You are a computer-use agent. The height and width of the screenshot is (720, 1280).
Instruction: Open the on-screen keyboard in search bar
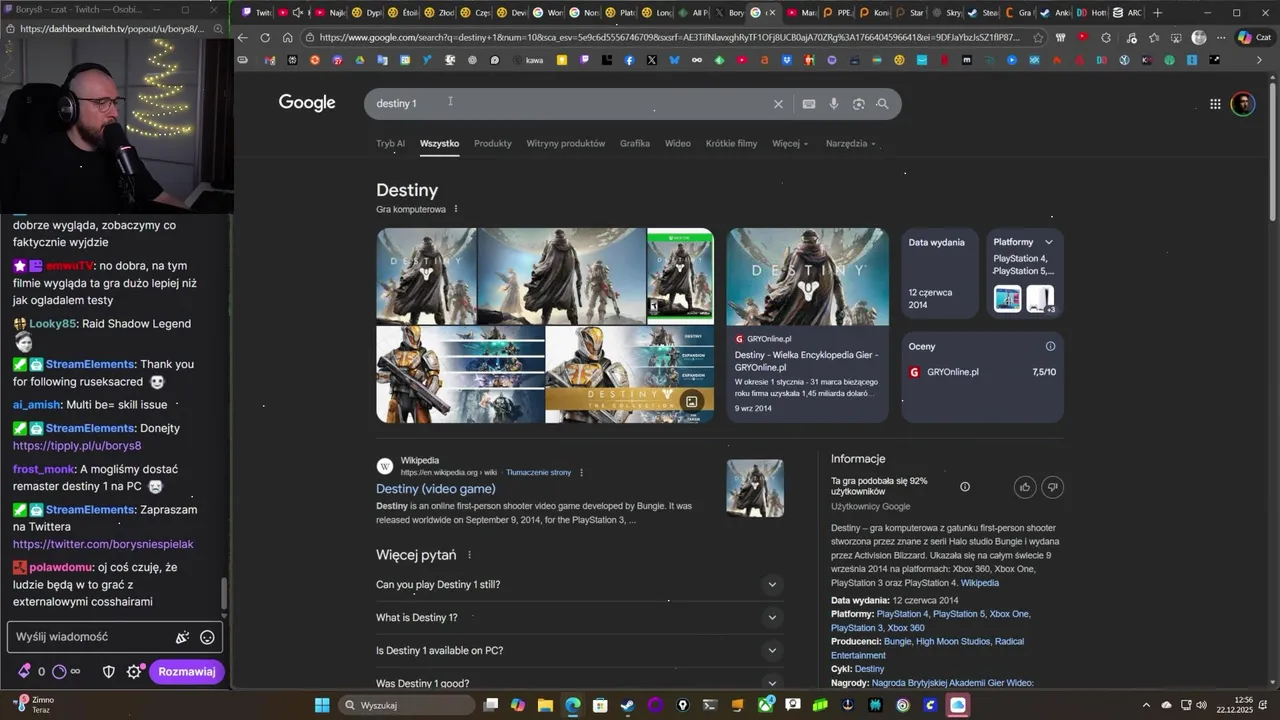click(x=809, y=104)
